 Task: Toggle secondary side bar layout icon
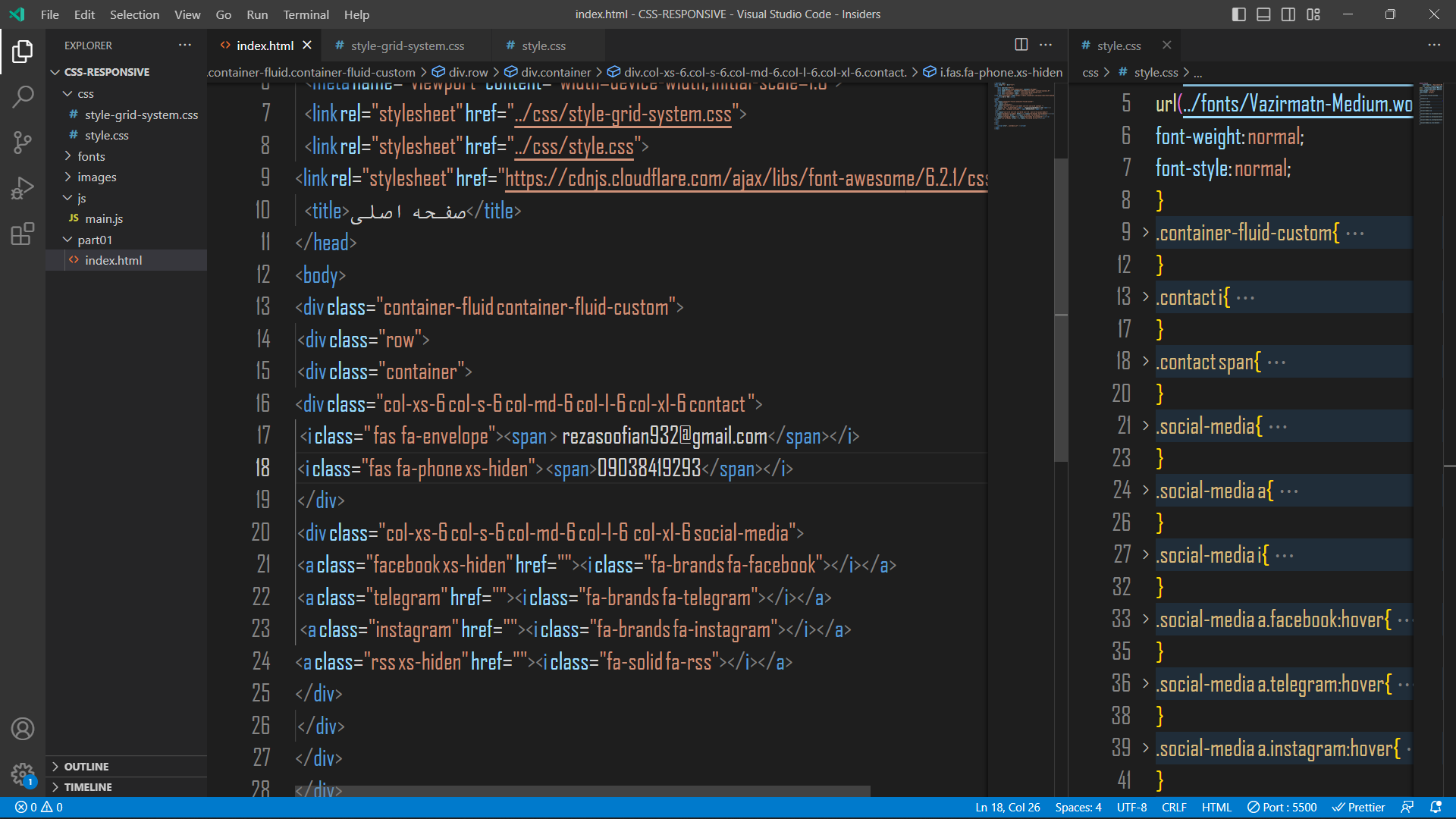(x=1288, y=14)
